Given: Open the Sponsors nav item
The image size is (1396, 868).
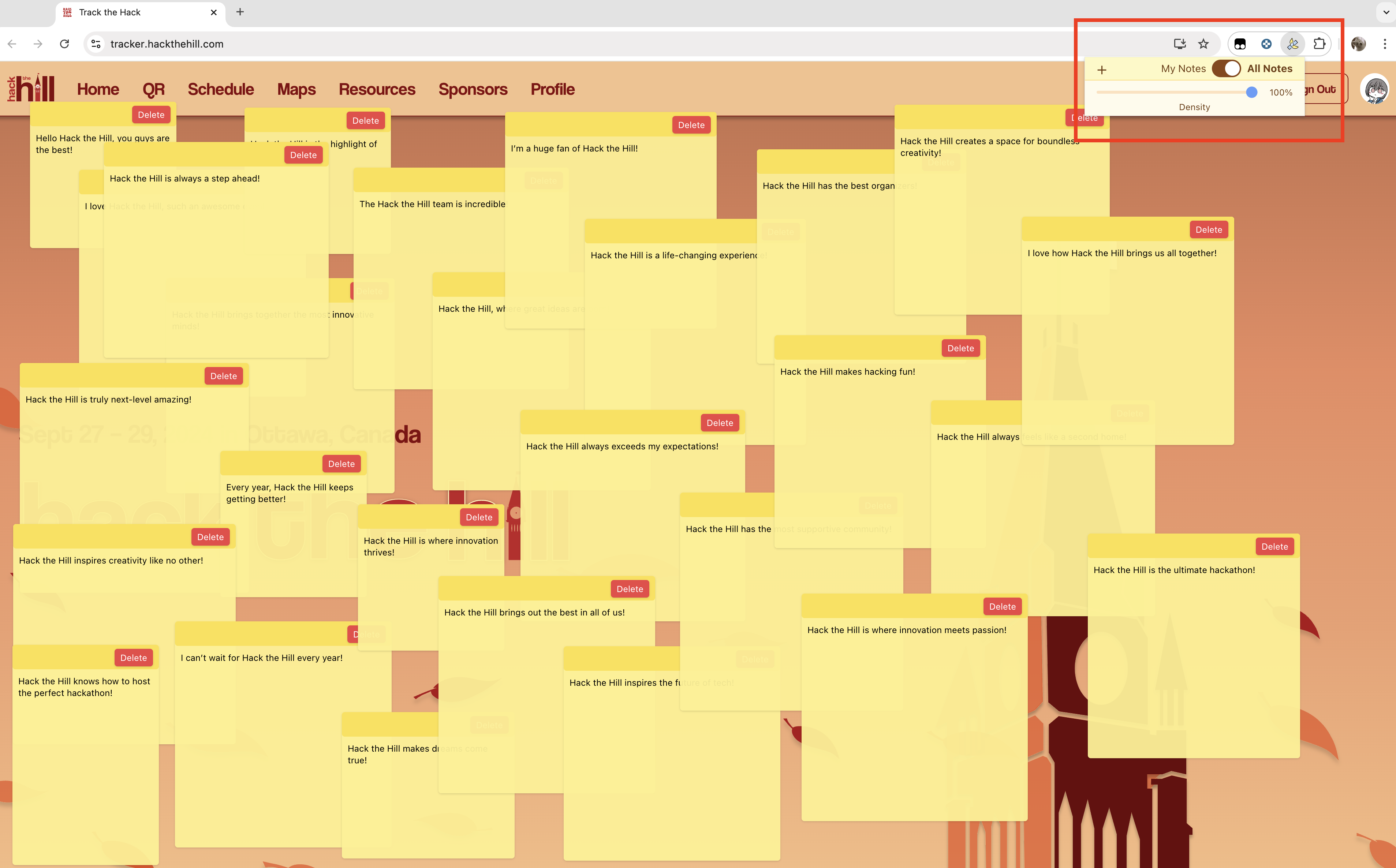Looking at the screenshot, I should (x=473, y=89).
